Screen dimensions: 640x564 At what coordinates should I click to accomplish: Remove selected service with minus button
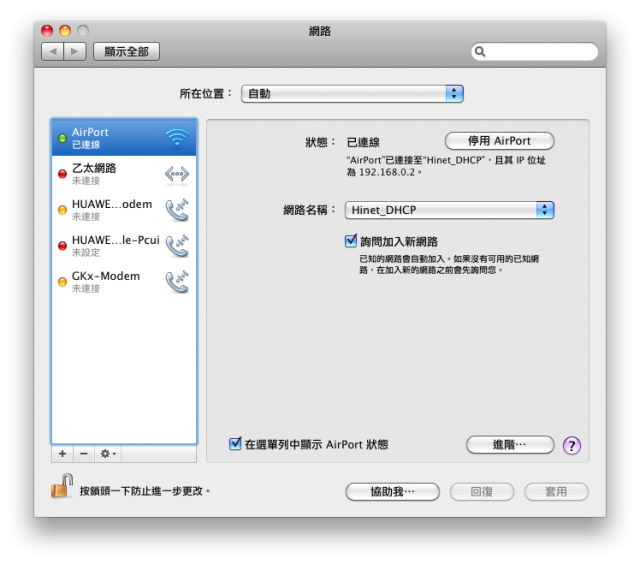84,454
